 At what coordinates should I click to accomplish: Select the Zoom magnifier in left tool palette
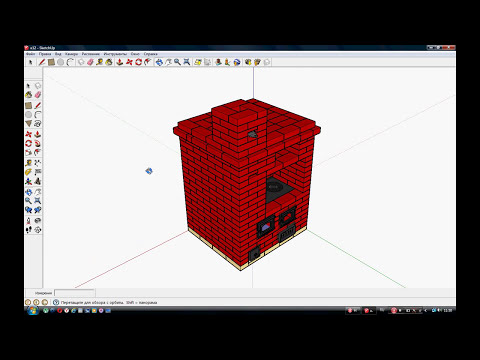tap(29, 201)
